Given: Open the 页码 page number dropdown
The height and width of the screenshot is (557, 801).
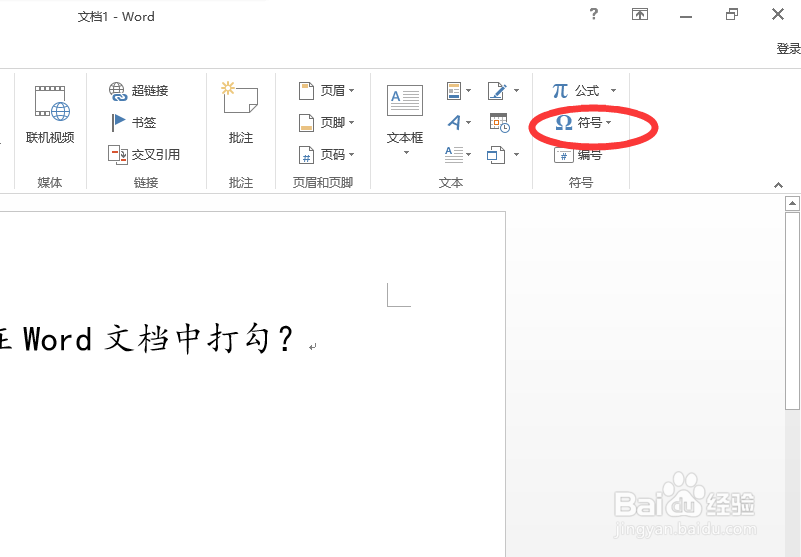Looking at the screenshot, I should [327, 154].
